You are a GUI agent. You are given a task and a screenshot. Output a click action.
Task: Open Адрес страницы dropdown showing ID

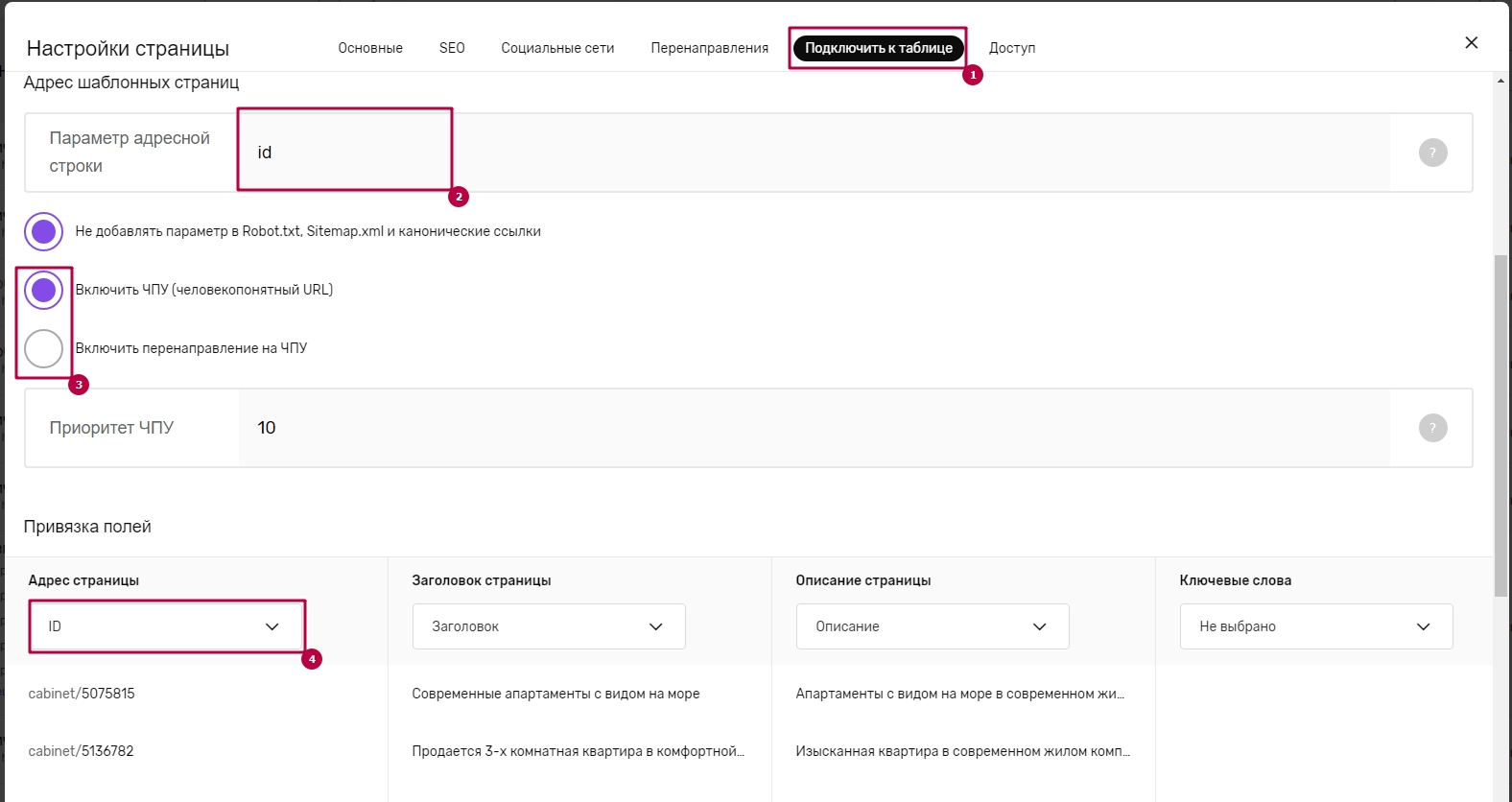tap(165, 626)
